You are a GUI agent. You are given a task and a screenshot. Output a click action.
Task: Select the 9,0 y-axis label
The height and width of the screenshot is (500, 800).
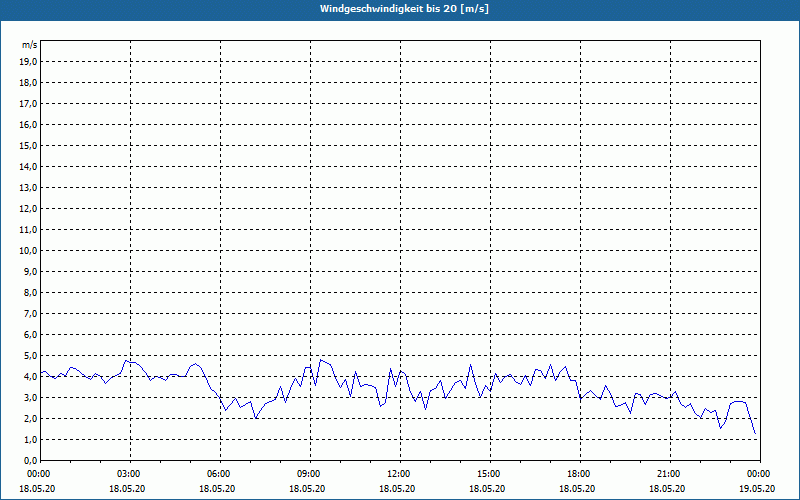[30, 271]
